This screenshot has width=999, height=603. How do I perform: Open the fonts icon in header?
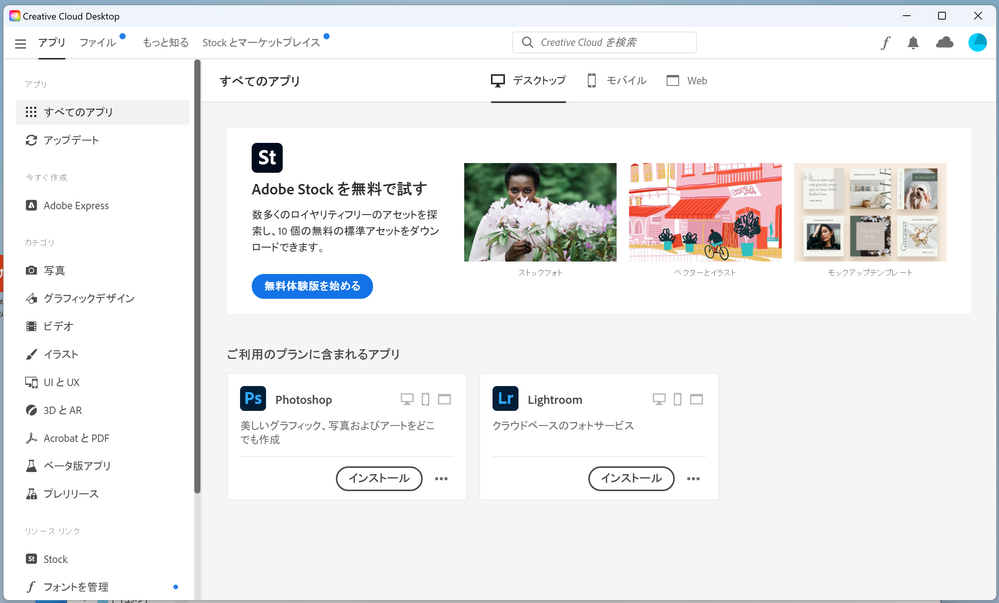(x=885, y=43)
